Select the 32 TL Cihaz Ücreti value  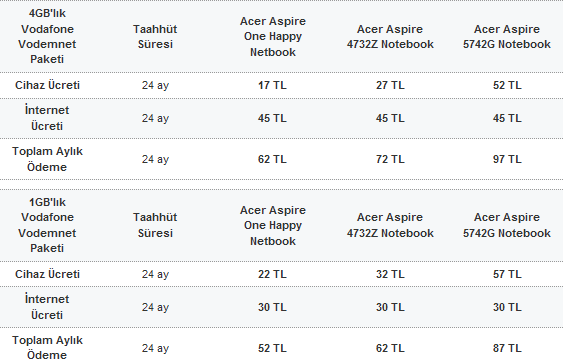click(390, 274)
